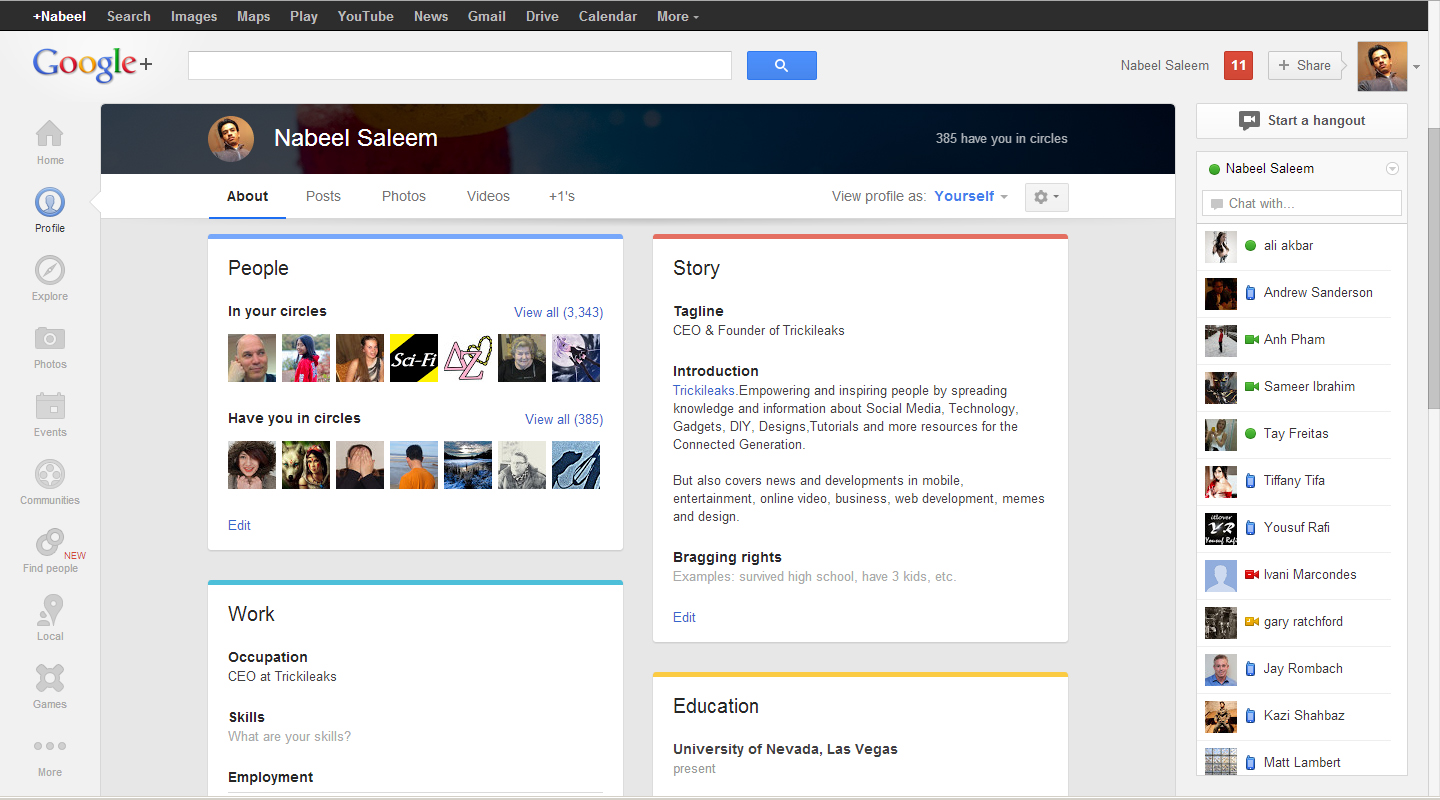Viewport: 1440px width, 800px height.
Task: Click the Share button
Action: (x=1305, y=66)
